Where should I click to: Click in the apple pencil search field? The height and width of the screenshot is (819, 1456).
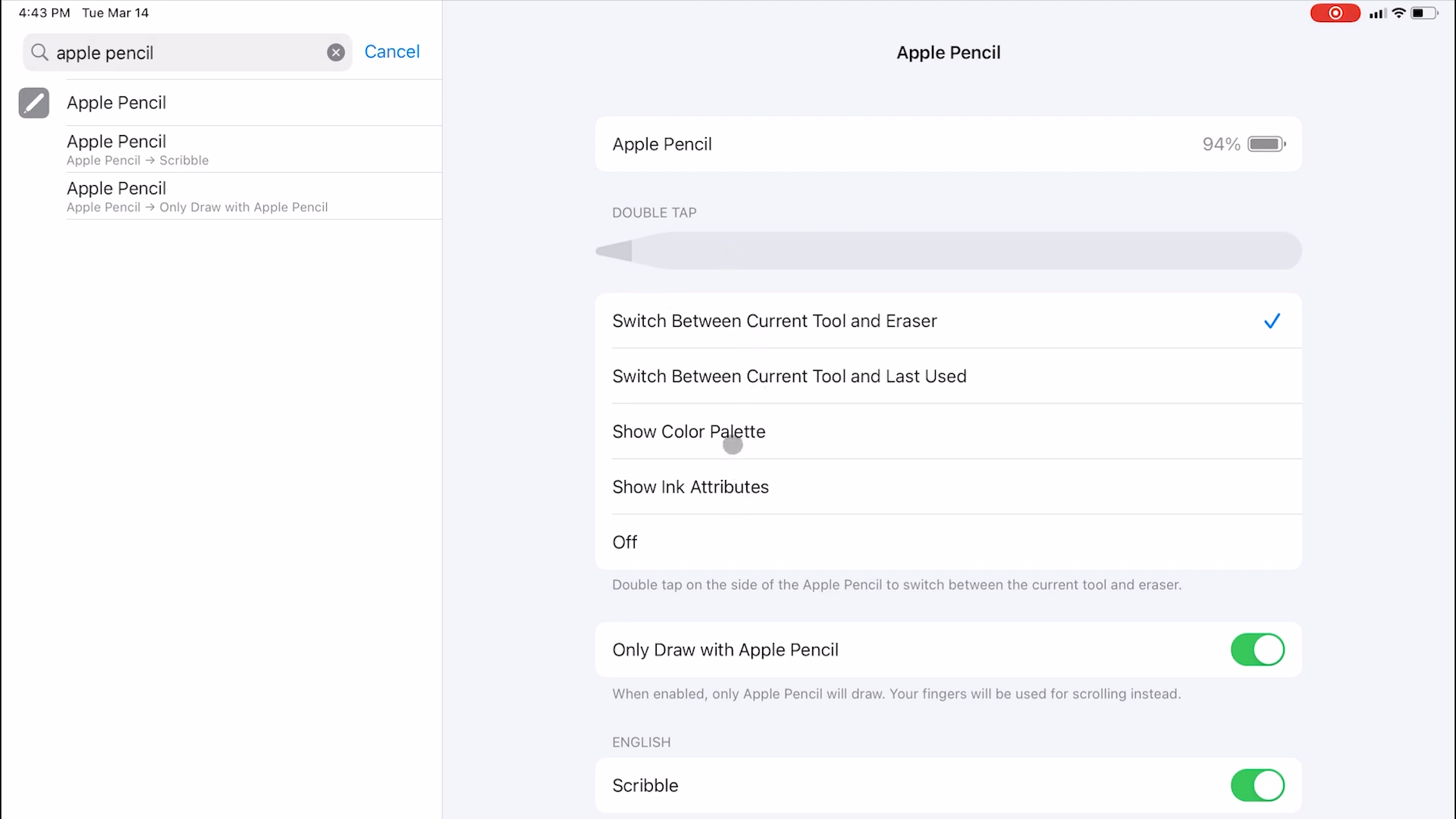tap(187, 52)
